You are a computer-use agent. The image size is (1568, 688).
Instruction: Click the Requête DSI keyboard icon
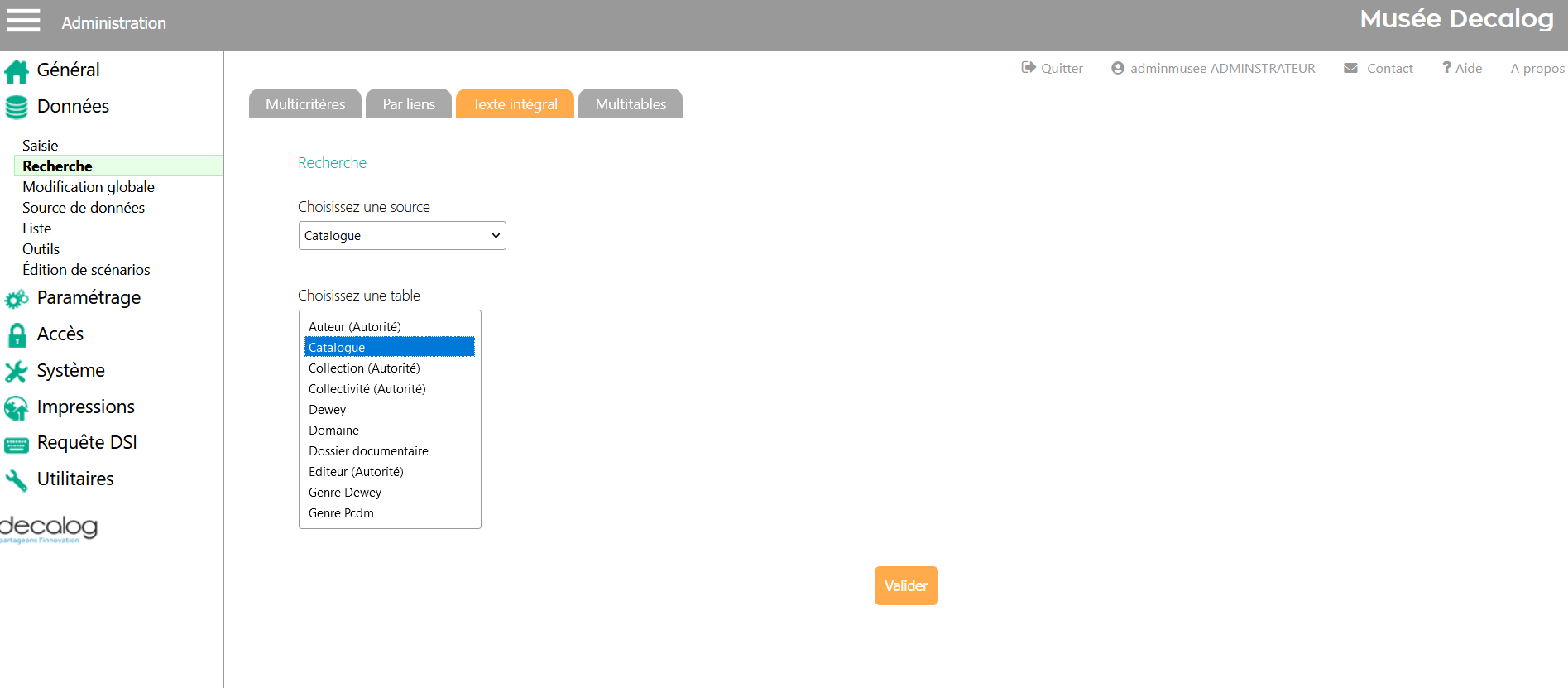[17, 445]
